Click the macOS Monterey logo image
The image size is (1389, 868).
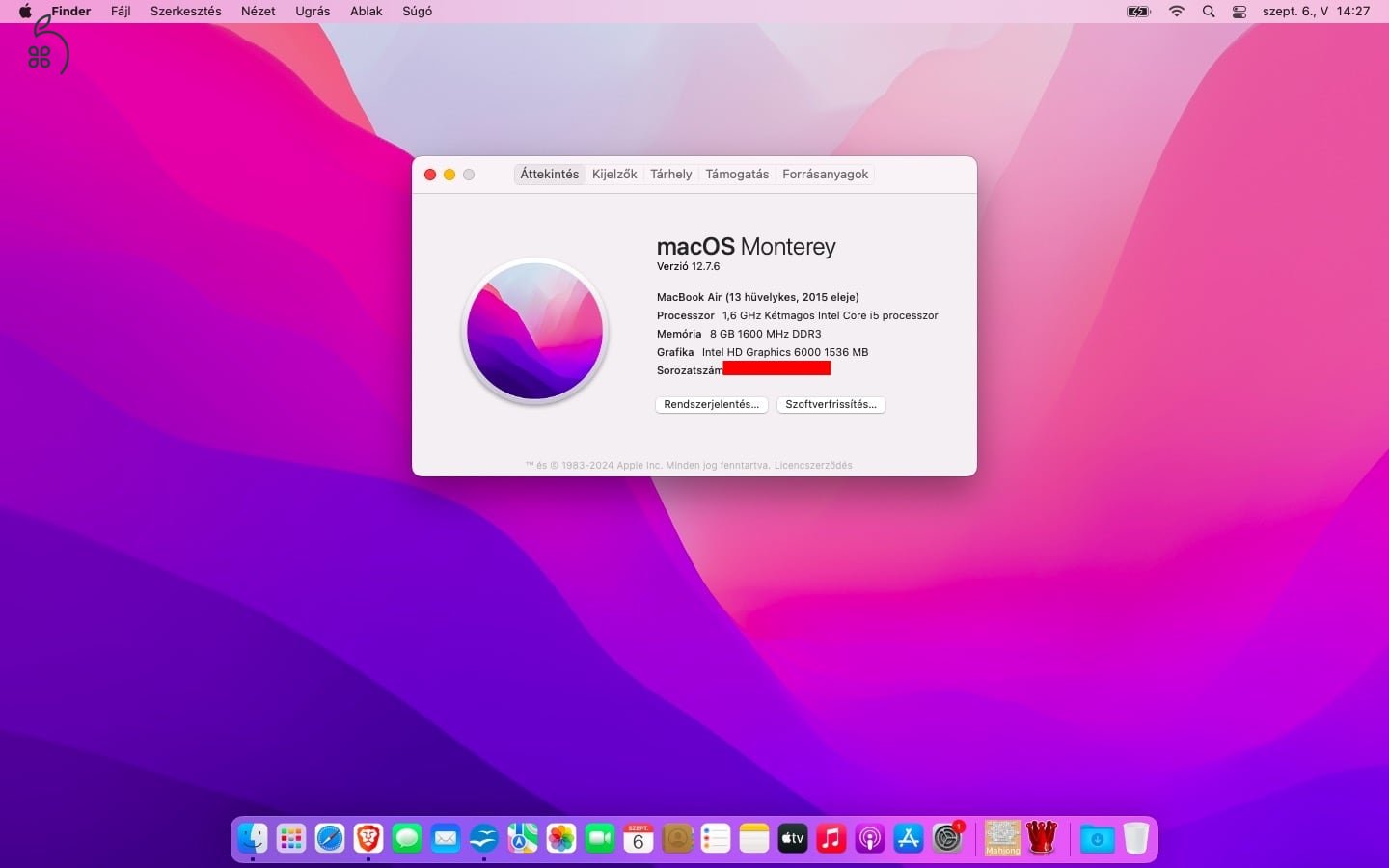tap(535, 332)
